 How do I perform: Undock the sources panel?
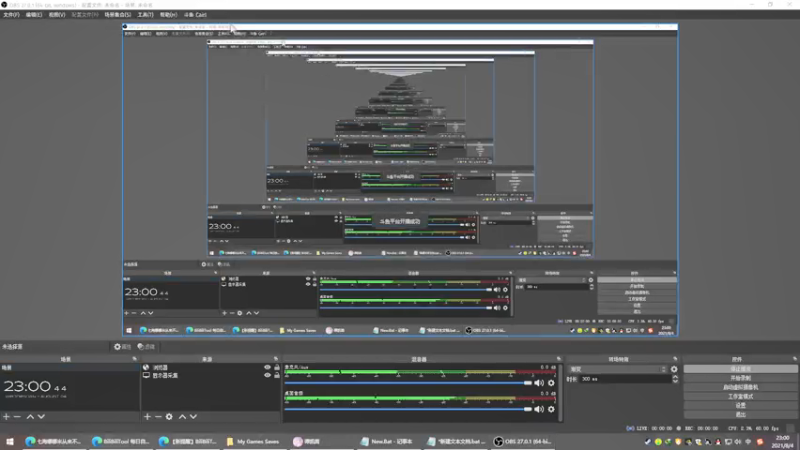tap(276, 359)
